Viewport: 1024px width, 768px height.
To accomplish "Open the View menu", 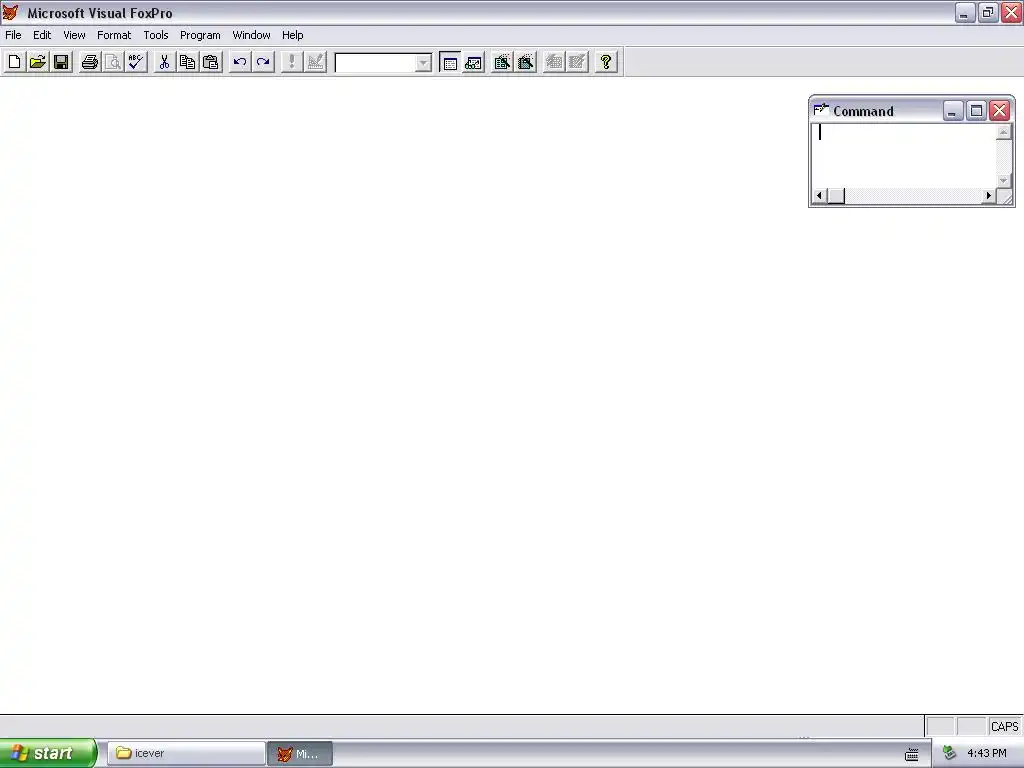I will (74, 35).
